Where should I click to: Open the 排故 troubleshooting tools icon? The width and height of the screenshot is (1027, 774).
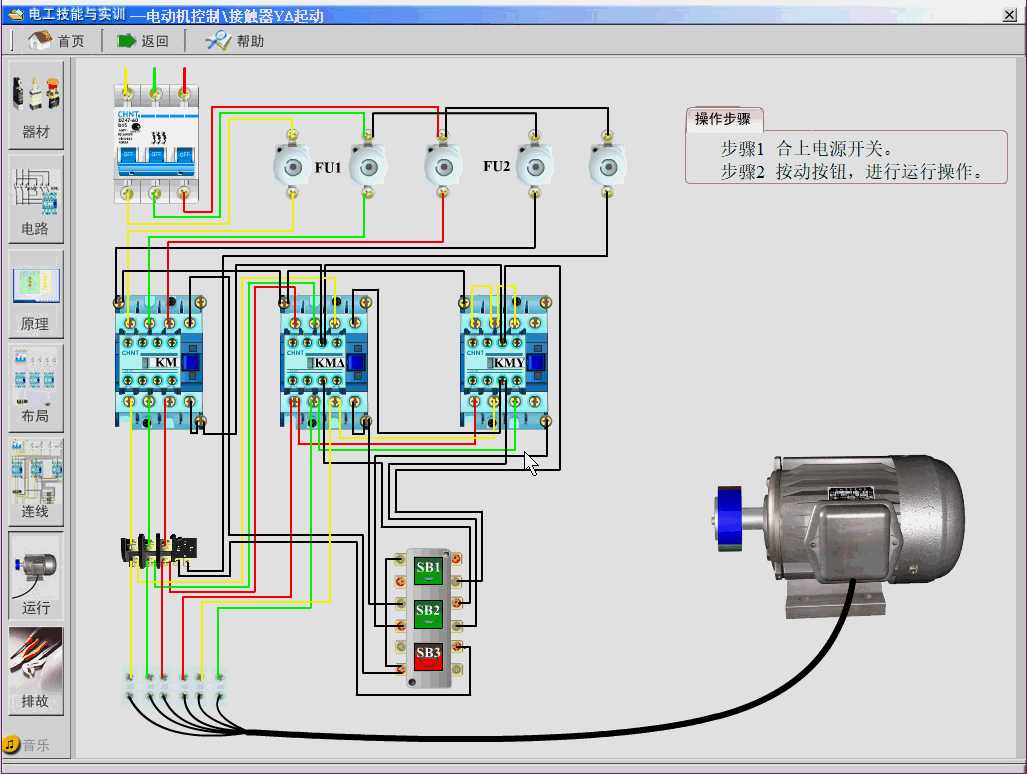pyautogui.click(x=36, y=671)
